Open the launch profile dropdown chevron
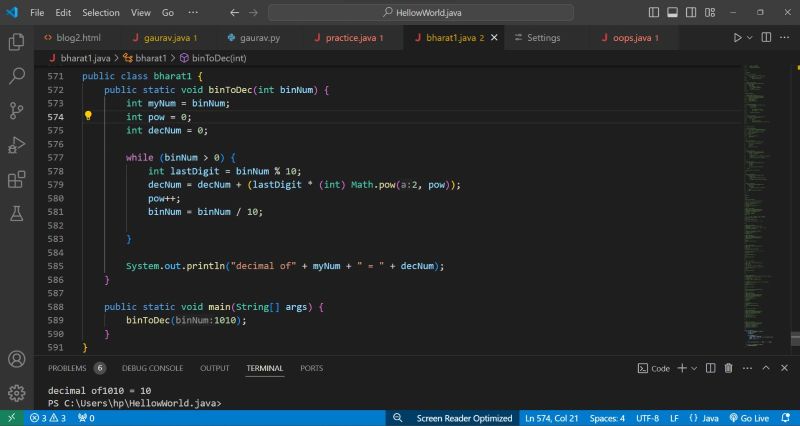 (694, 368)
